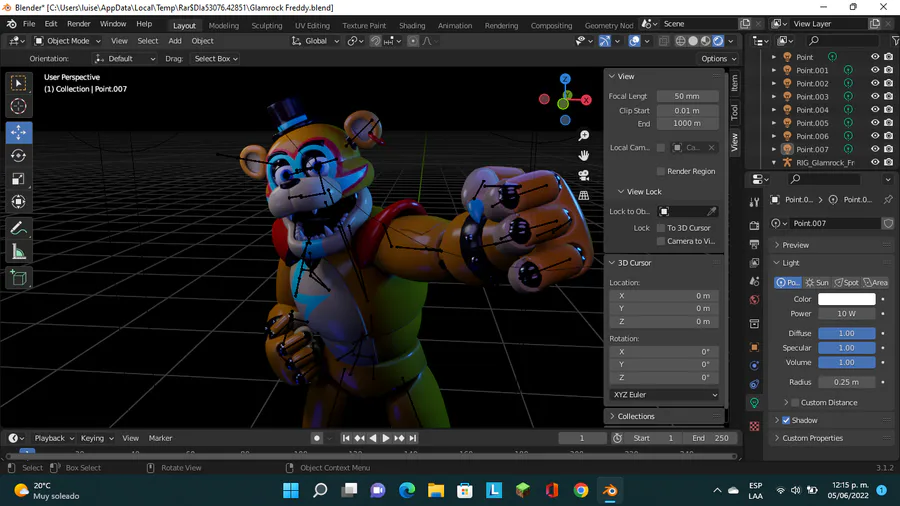The image size is (900, 506).
Task: Select the Annotate tool
Action: pyautogui.click(x=18, y=229)
